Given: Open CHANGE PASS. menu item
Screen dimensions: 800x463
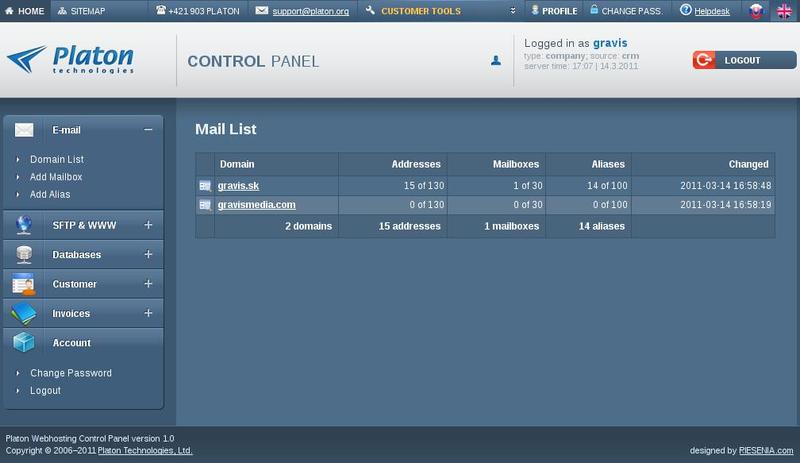Looking at the screenshot, I should [632, 11].
